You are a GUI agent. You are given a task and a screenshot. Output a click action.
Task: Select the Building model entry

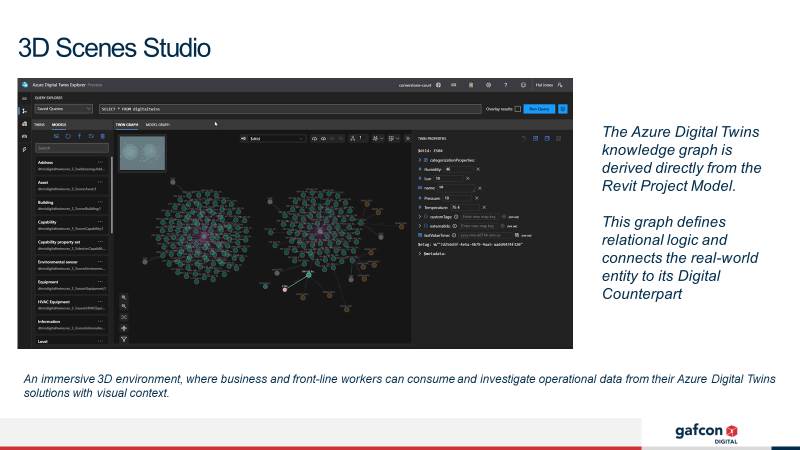click(70, 205)
